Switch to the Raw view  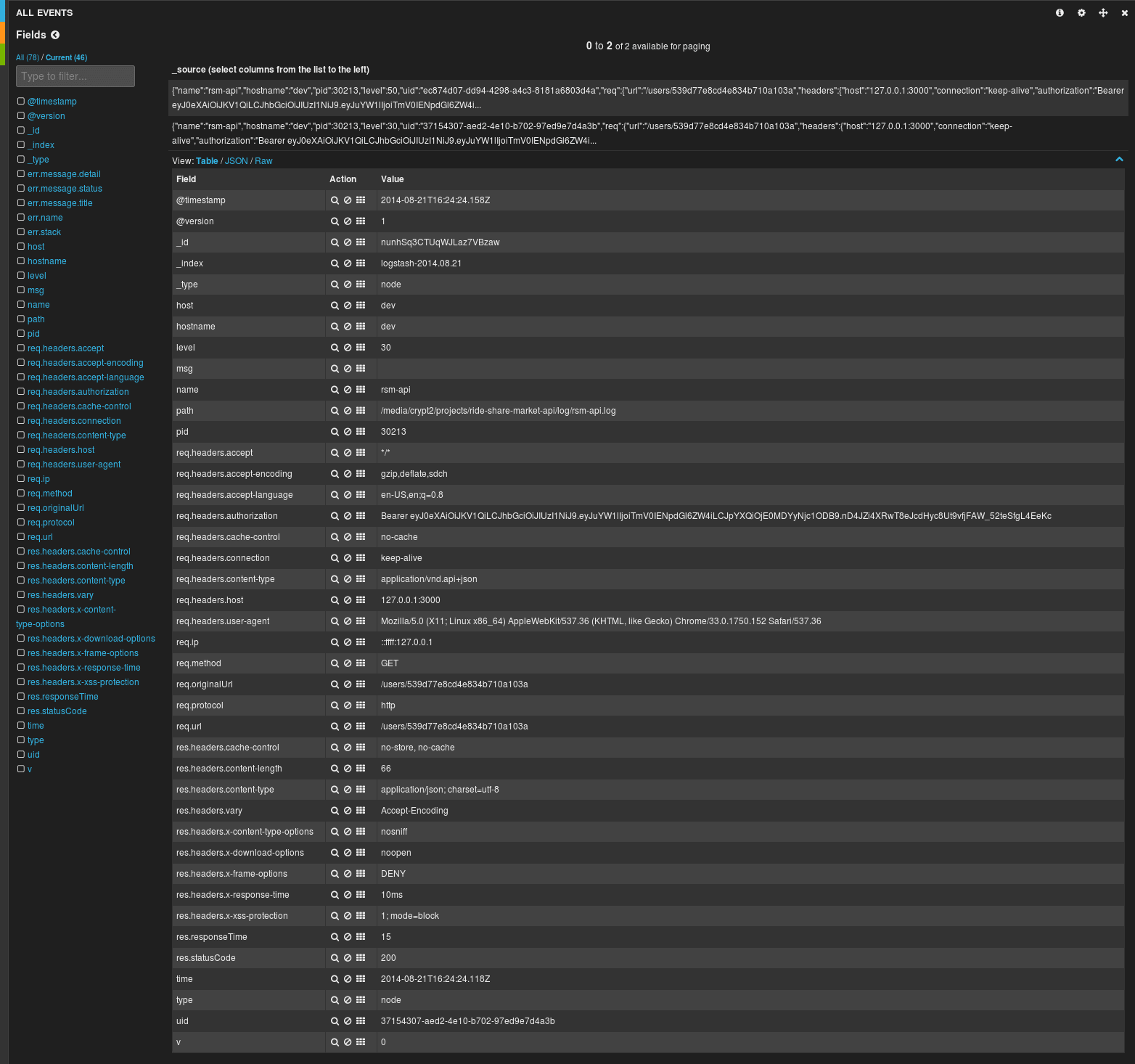point(263,160)
